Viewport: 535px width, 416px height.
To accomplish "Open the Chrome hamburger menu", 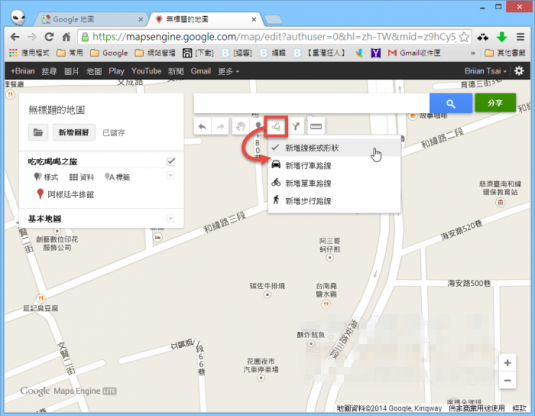I will pyautogui.click(x=520, y=37).
